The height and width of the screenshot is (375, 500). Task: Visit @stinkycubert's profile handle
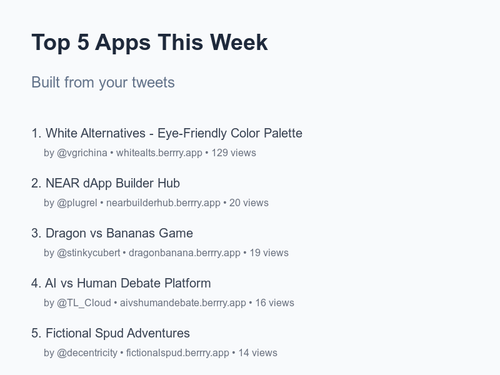(88, 253)
